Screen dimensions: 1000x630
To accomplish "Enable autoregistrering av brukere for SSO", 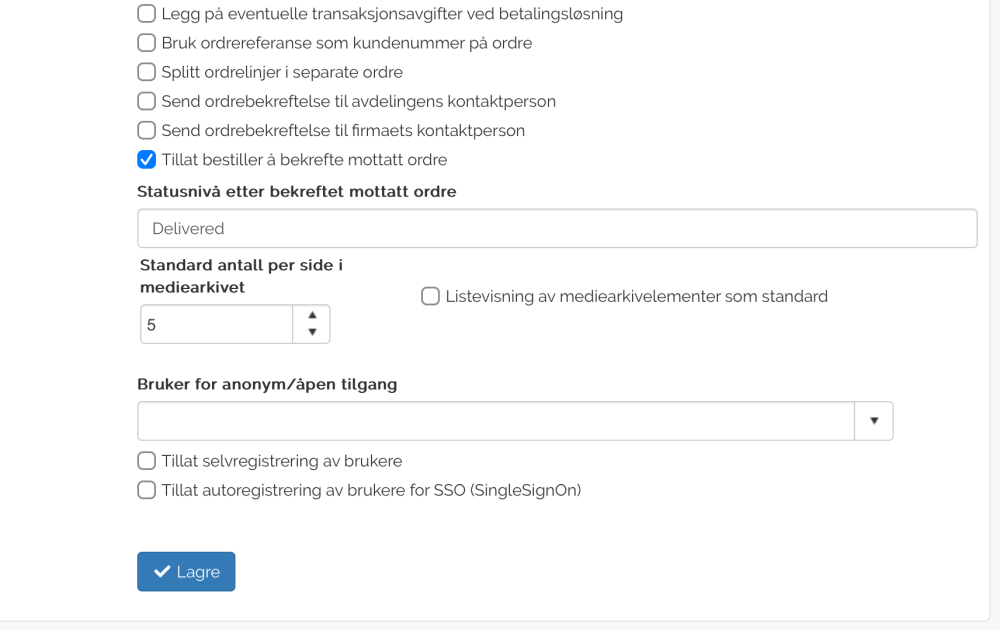I will [147, 490].
